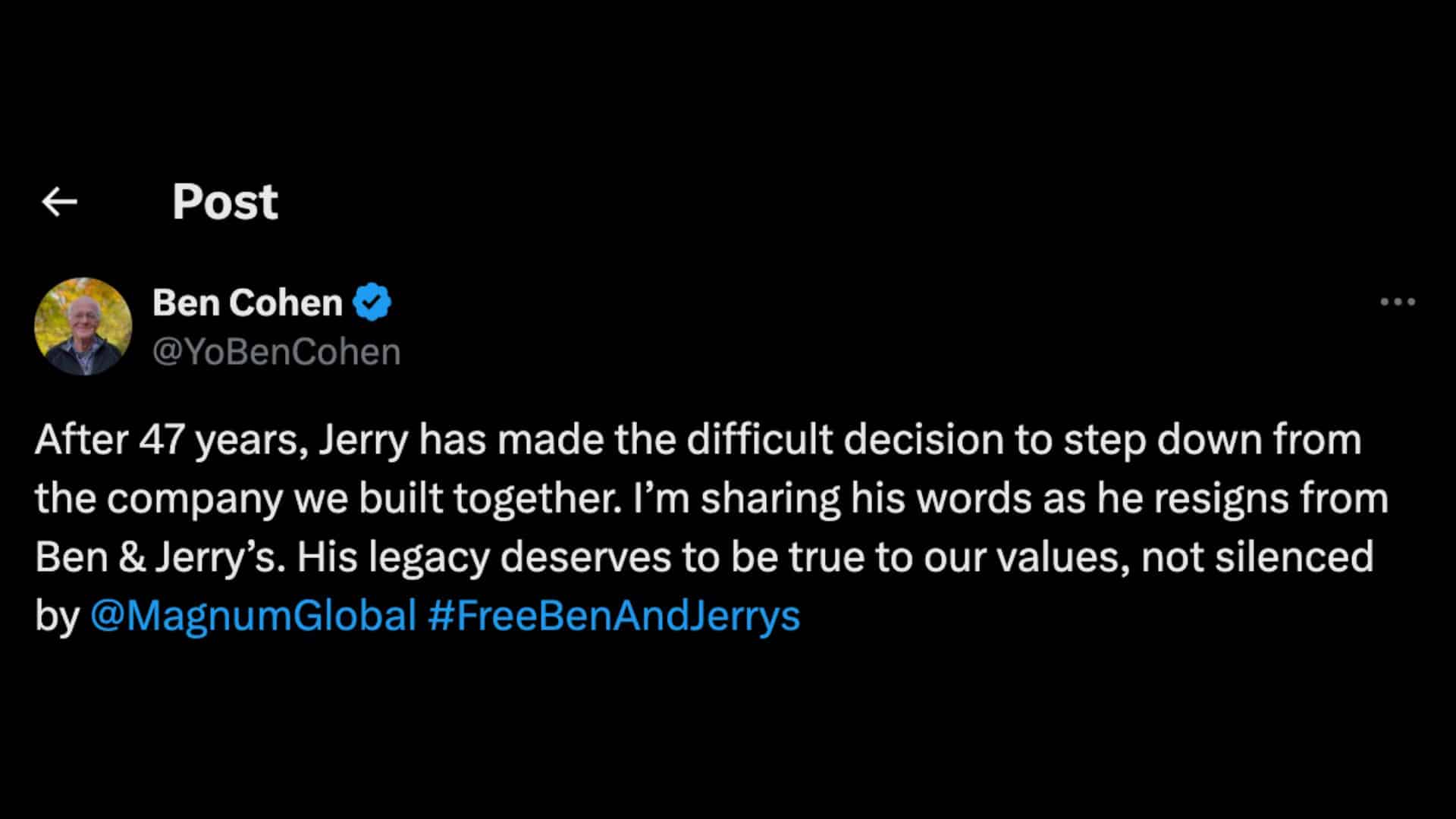
Task: Open the @YoBenCohen handle
Action: pos(276,352)
